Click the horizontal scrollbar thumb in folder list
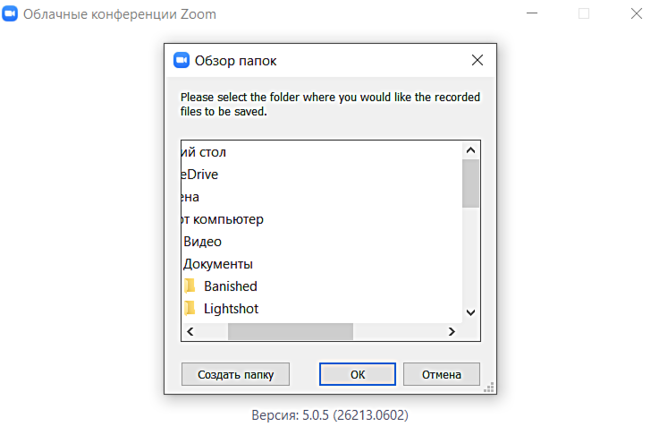This screenshot has height=435, width=659. pos(290,331)
